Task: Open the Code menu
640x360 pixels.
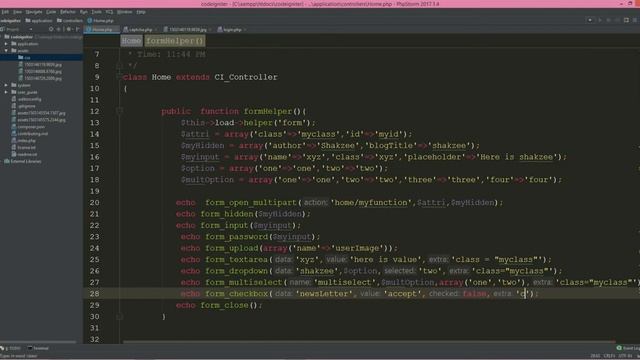Action: click(51, 12)
